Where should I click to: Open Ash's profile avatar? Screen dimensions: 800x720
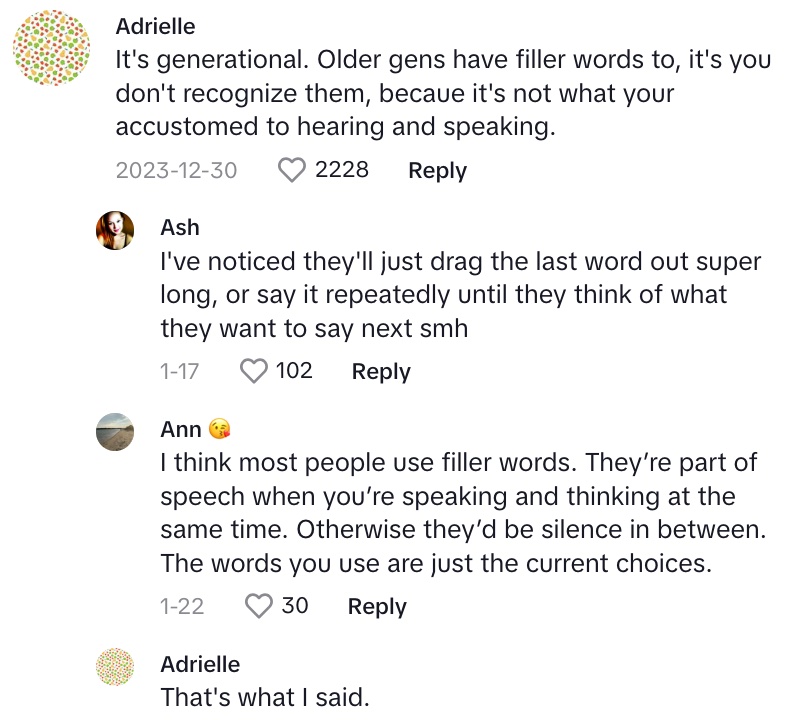tap(115, 230)
